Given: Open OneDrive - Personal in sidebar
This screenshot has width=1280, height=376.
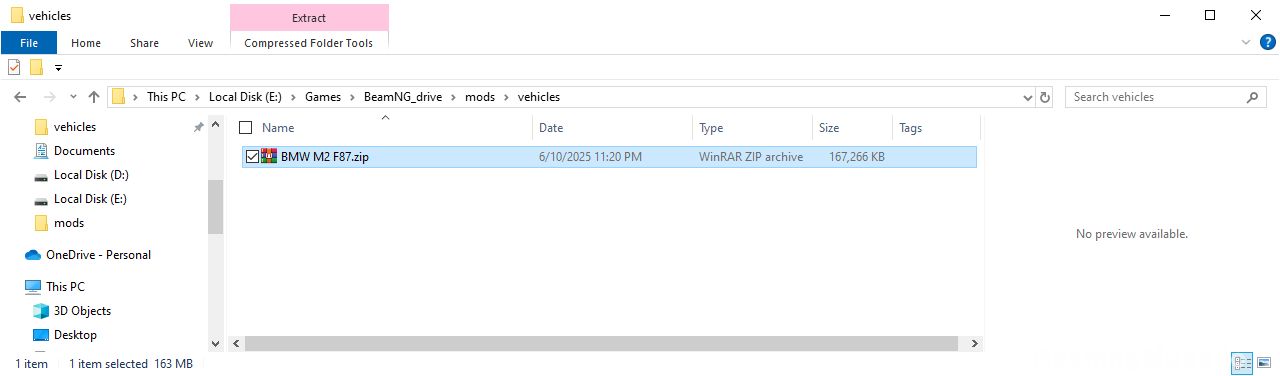Looking at the screenshot, I should pyautogui.click(x=98, y=255).
